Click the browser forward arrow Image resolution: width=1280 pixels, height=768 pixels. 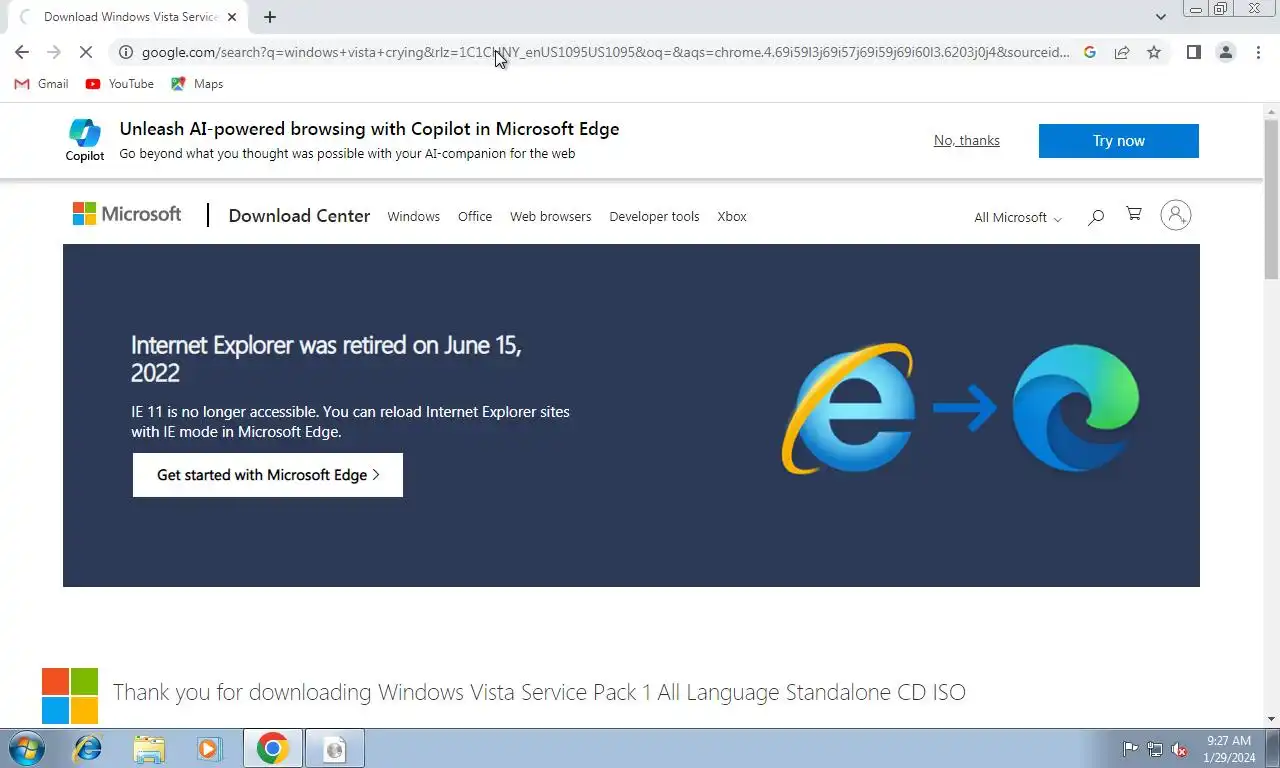(54, 52)
